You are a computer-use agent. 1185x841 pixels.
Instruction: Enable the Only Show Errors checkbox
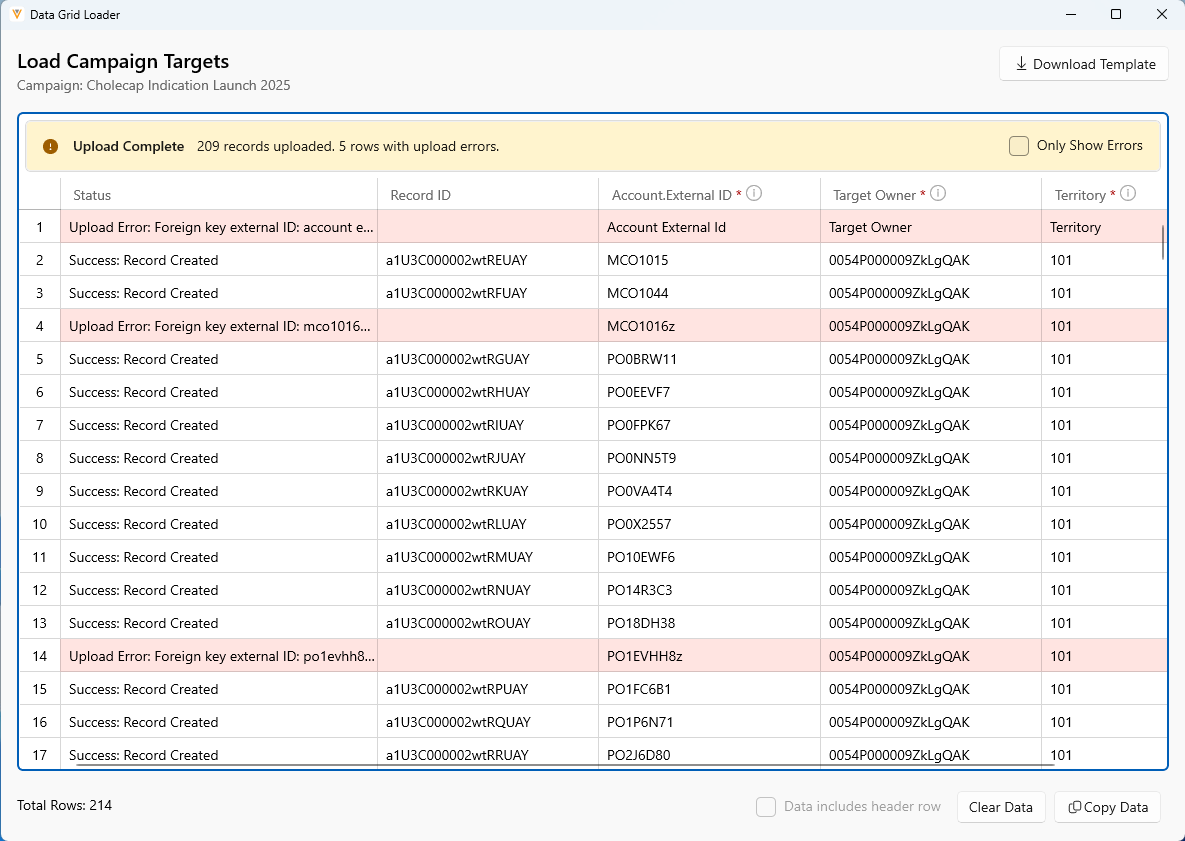coord(1018,146)
